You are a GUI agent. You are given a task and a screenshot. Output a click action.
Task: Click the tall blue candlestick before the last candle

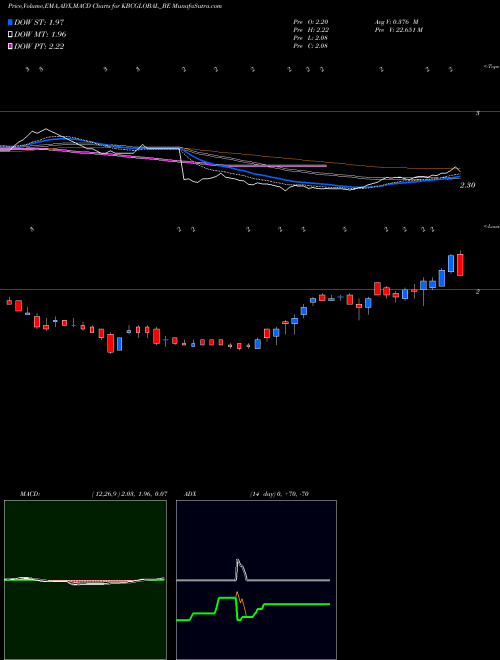pos(451,263)
